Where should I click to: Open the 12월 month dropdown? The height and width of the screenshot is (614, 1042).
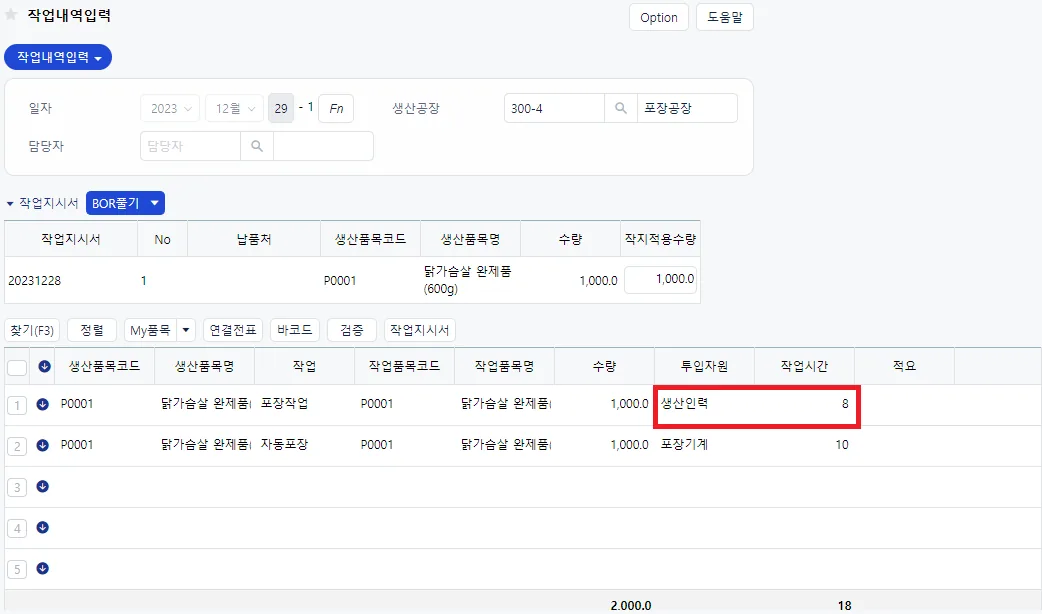235,108
